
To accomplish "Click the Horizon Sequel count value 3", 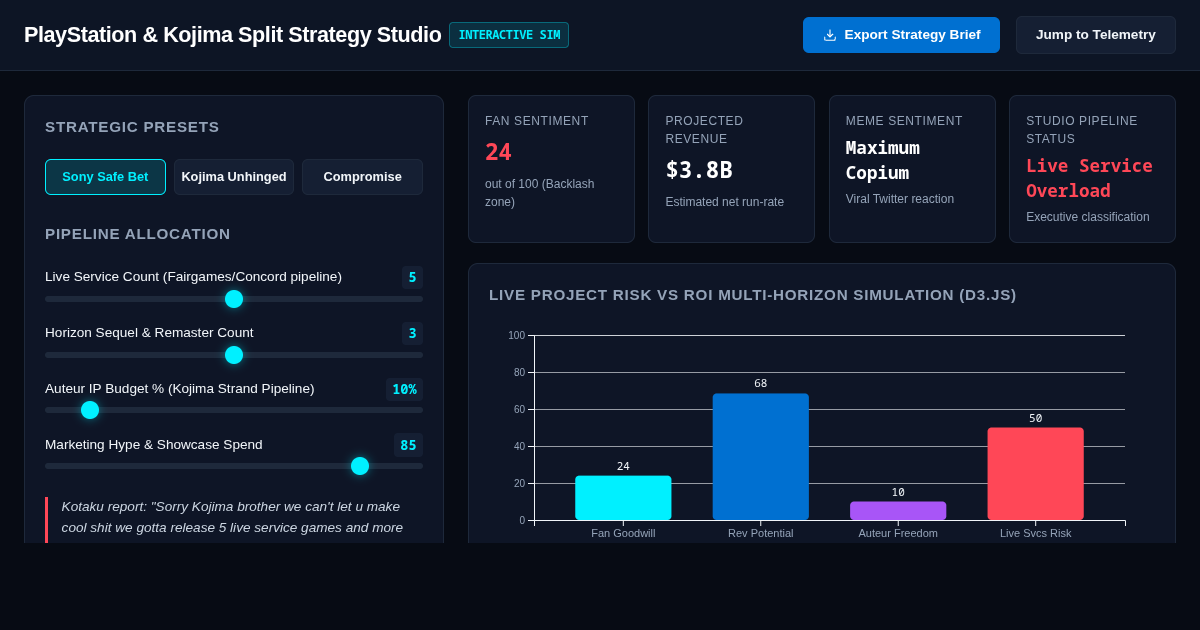I will coord(412,333).
